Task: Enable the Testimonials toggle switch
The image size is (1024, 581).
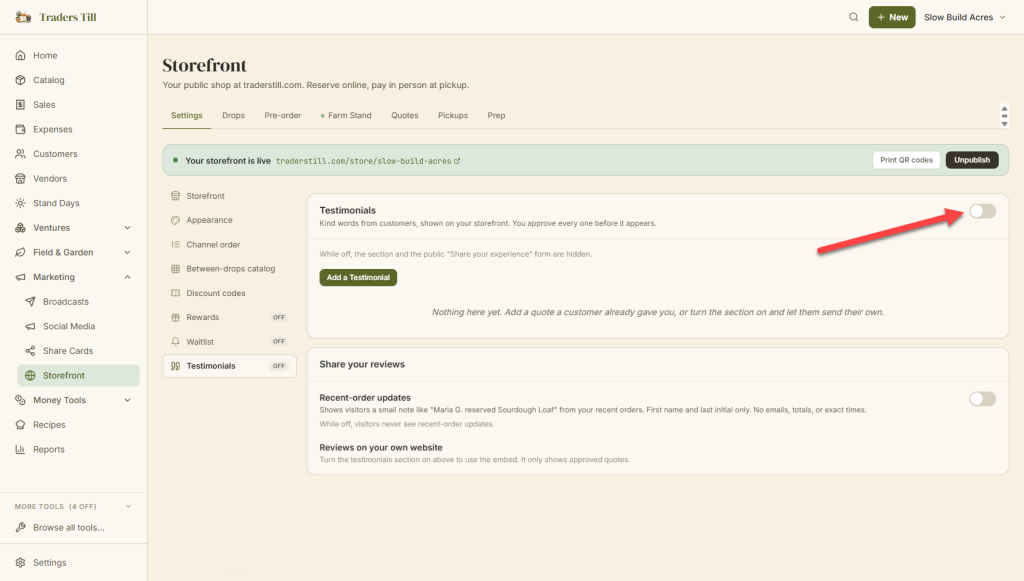Action: [x=982, y=211]
